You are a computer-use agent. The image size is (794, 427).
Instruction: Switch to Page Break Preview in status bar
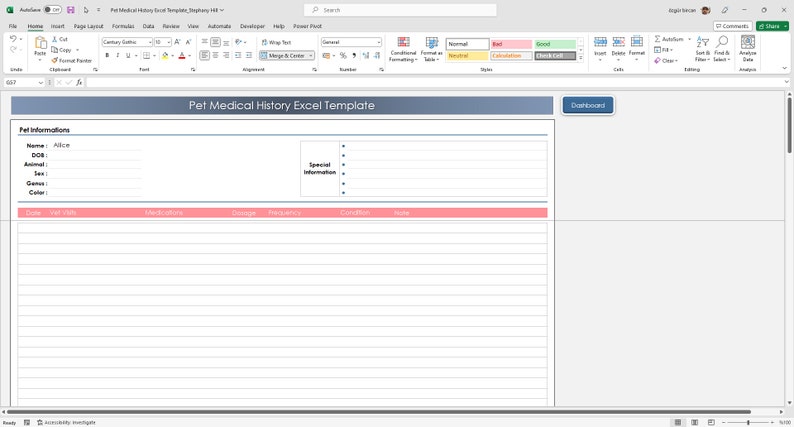pyautogui.click(x=711, y=422)
